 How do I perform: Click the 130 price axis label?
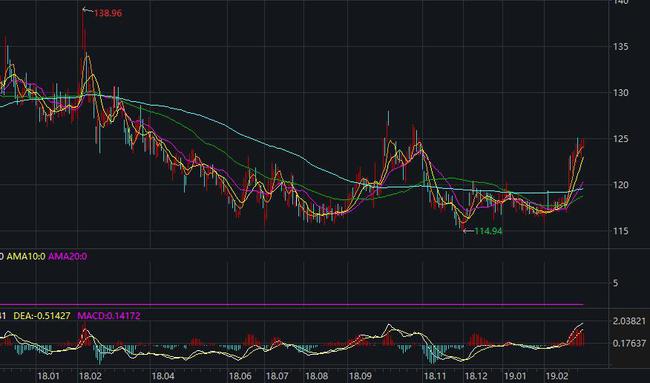[x=621, y=93]
